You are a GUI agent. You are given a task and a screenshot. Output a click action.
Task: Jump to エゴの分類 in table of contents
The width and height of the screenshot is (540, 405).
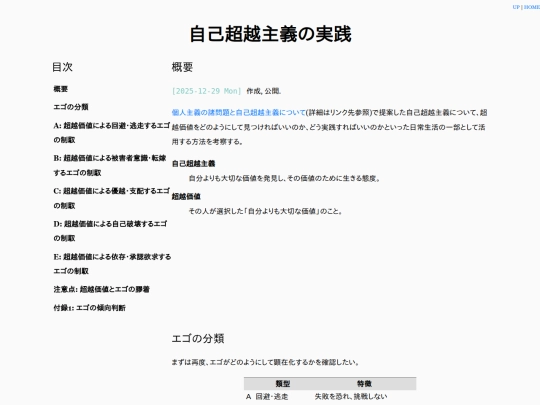tap(71, 107)
